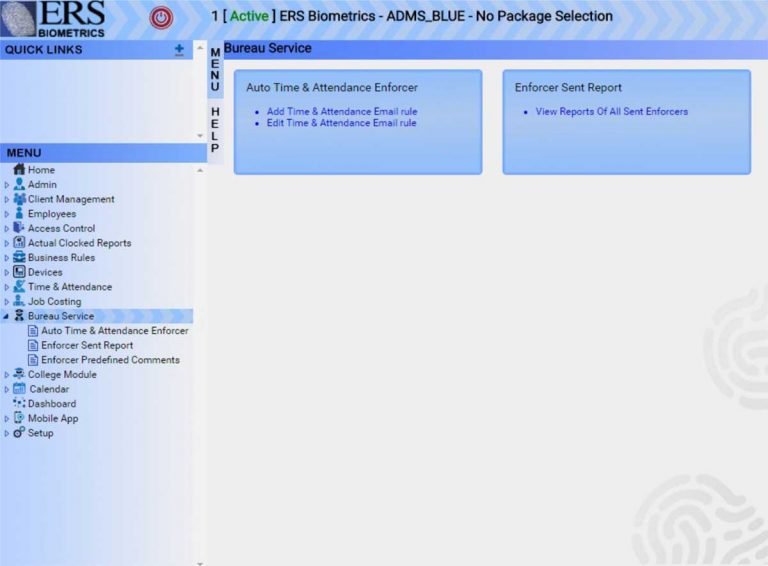Expand the Client Management tree node
The image size is (768, 566).
[6, 200]
